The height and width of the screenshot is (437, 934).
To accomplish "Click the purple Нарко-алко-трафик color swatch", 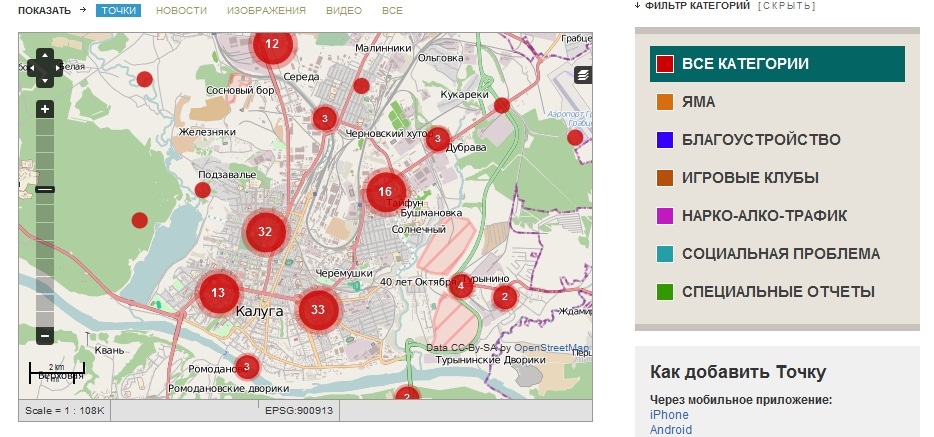I will [x=665, y=216].
